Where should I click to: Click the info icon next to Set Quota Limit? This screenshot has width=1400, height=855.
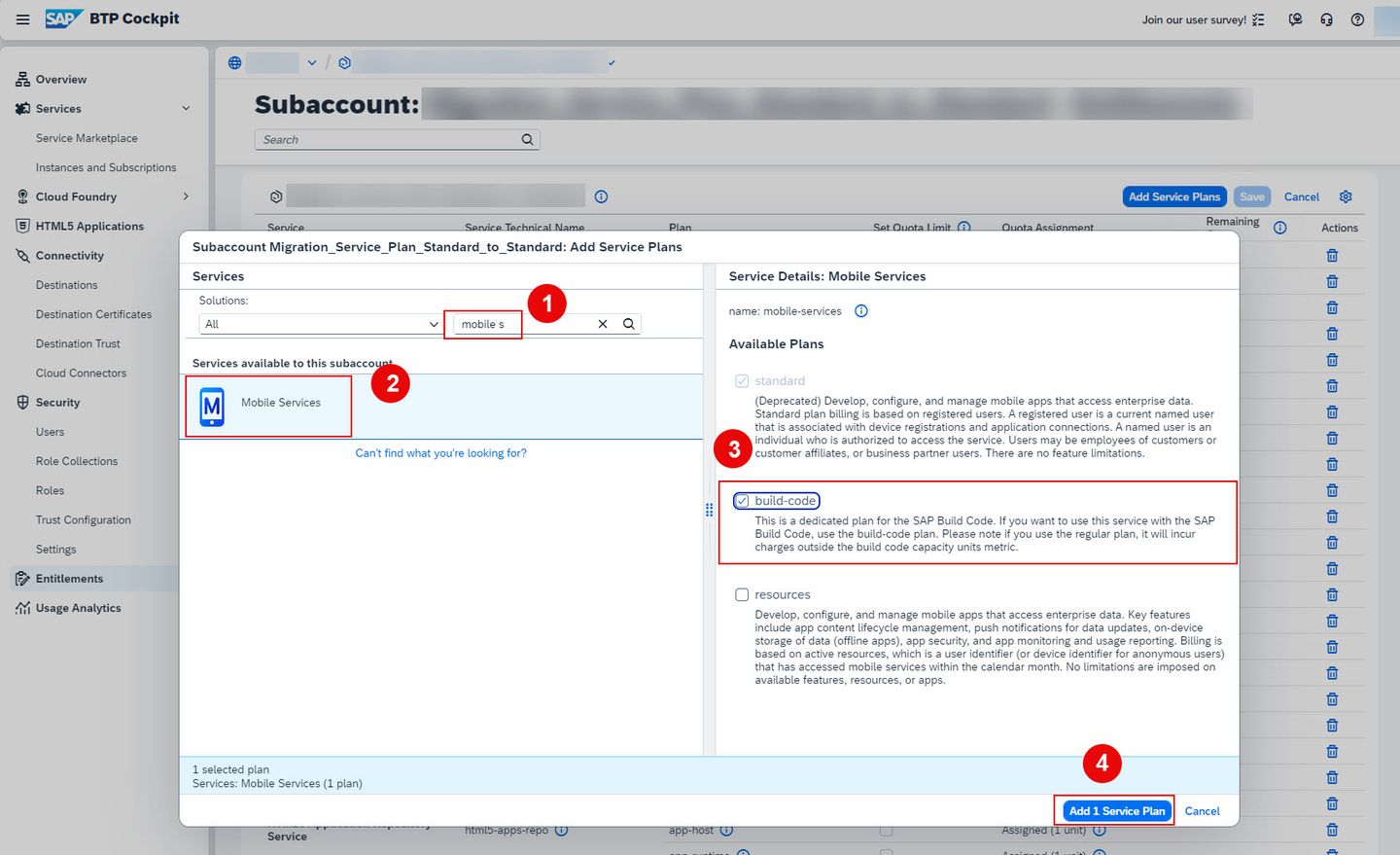pos(963,228)
